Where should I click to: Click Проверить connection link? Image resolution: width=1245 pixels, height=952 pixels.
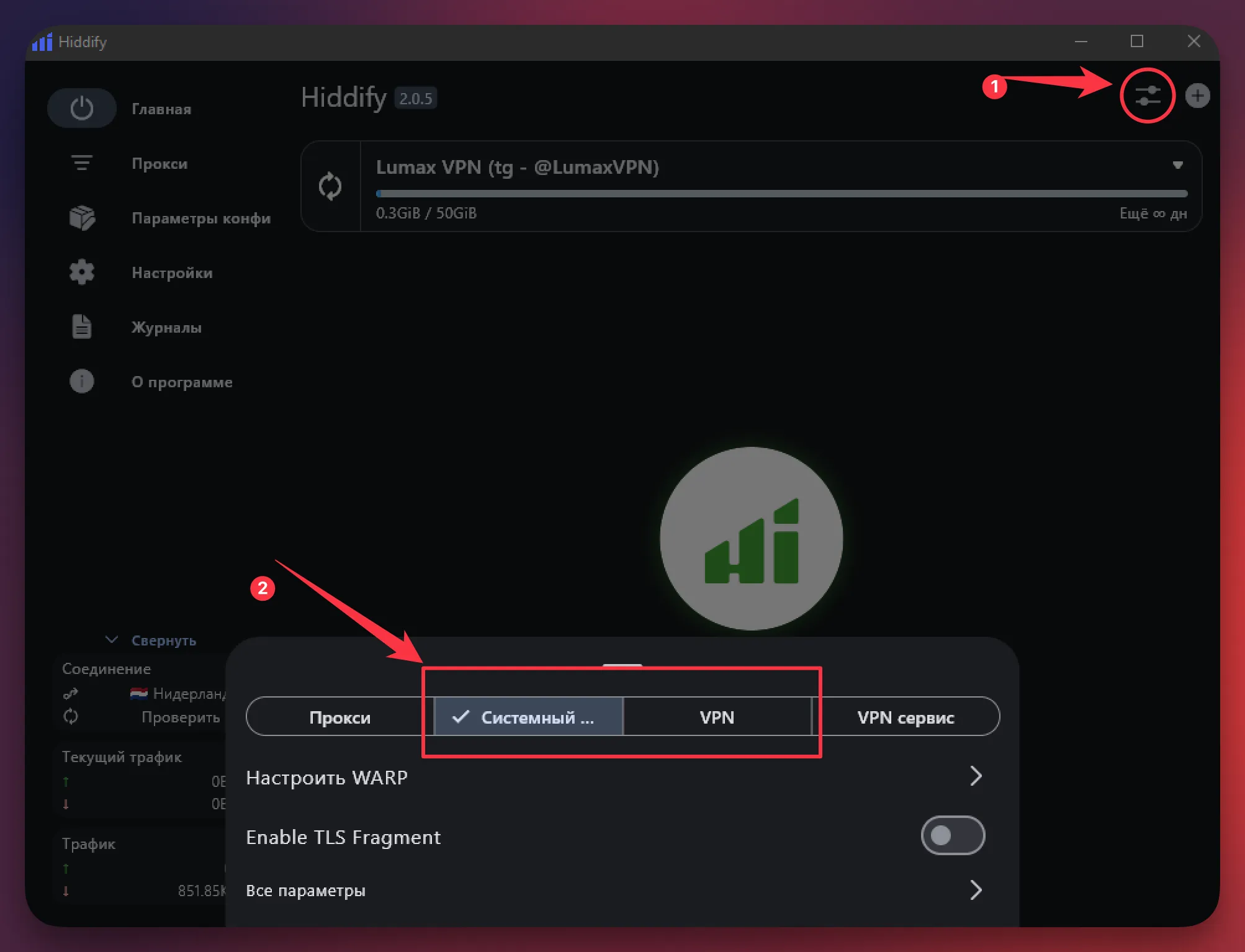181,717
